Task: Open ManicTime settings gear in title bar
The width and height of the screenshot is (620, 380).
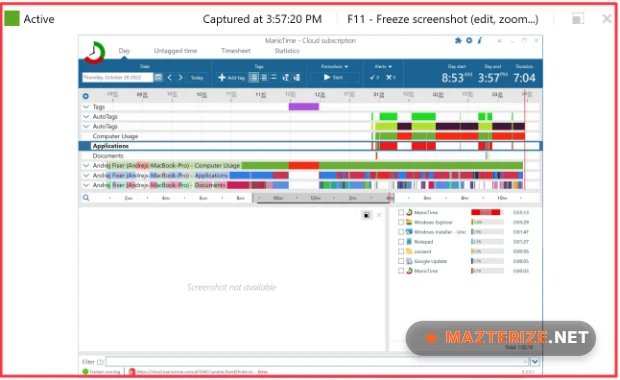Action: coord(469,40)
